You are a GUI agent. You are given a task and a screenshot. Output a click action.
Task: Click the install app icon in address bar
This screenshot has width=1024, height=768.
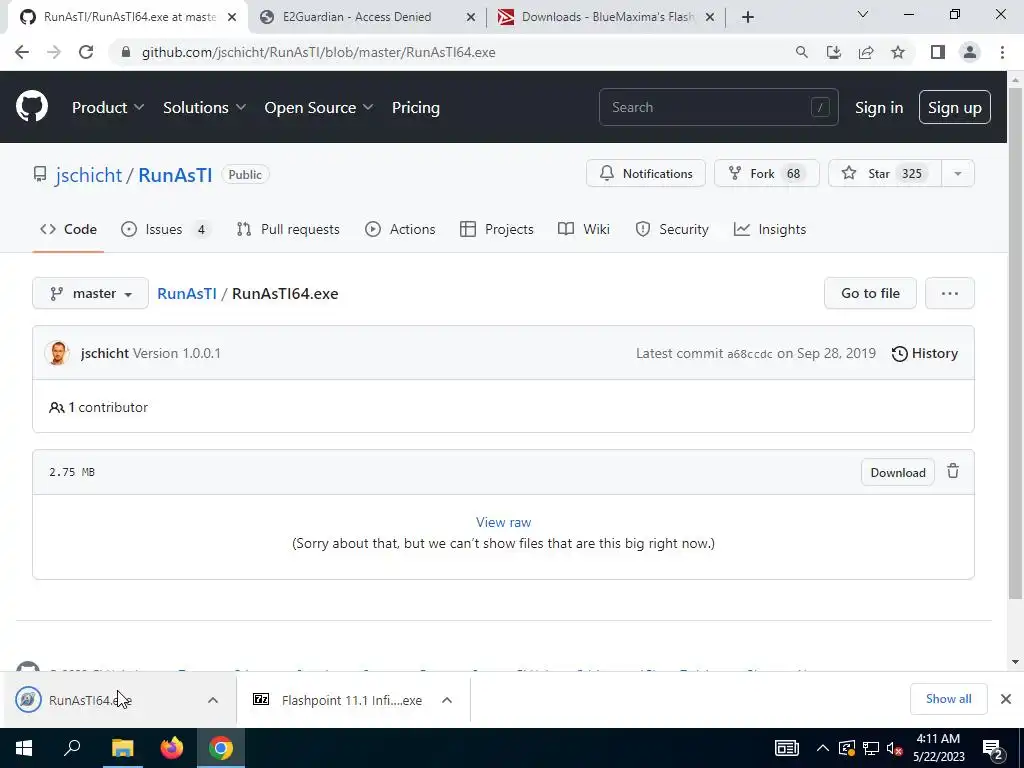(x=833, y=52)
